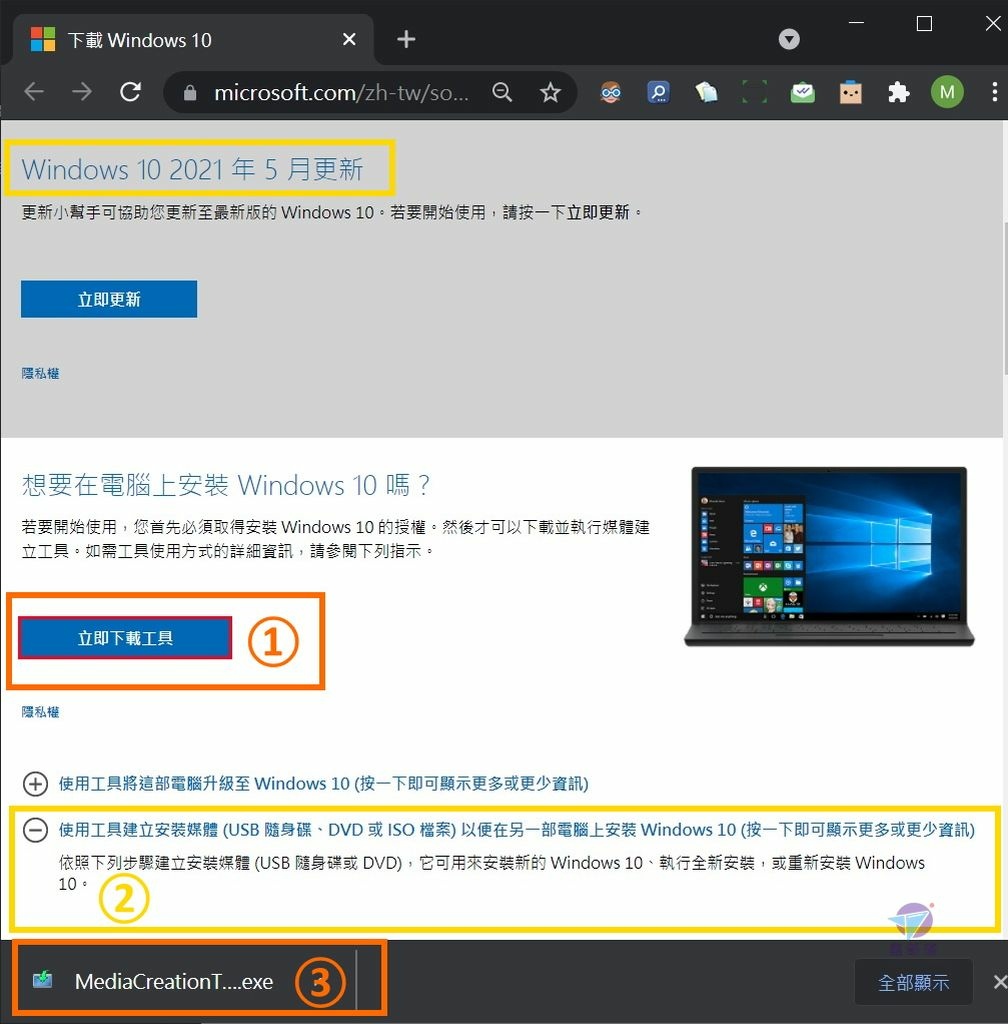Click the padlock site security icon
Image resolution: width=1008 pixels, height=1024 pixels.
coord(190,93)
